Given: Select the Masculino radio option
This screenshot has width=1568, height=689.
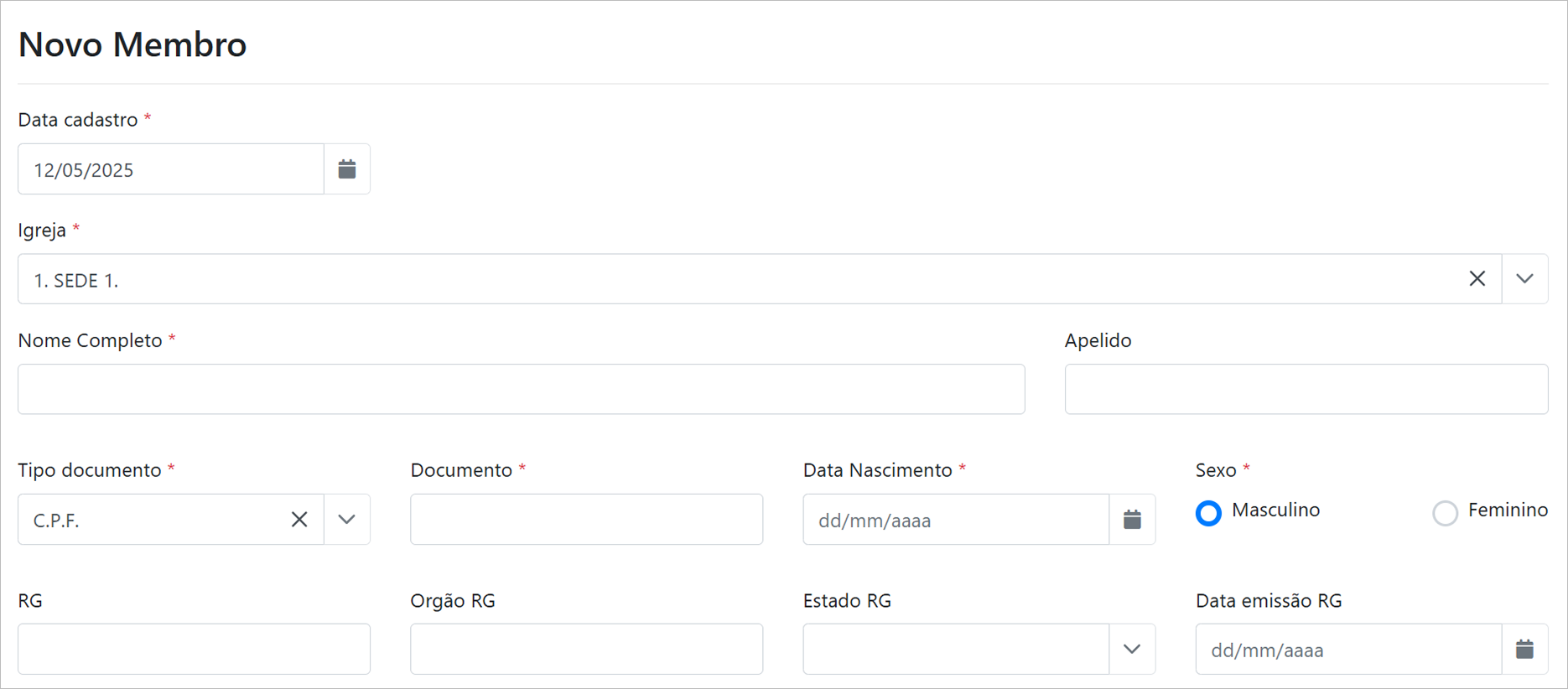Looking at the screenshot, I should point(1208,513).
